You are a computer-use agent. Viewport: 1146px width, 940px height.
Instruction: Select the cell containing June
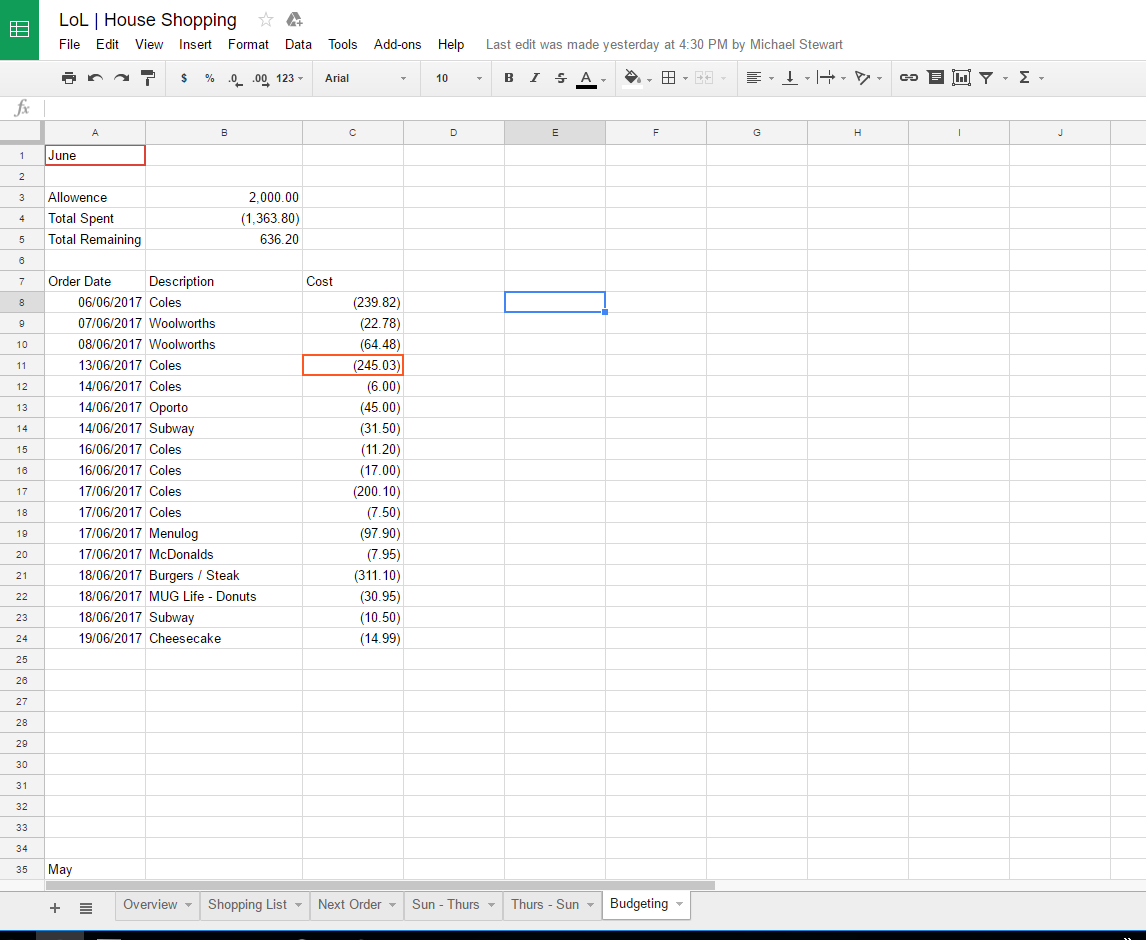point(95,155)
